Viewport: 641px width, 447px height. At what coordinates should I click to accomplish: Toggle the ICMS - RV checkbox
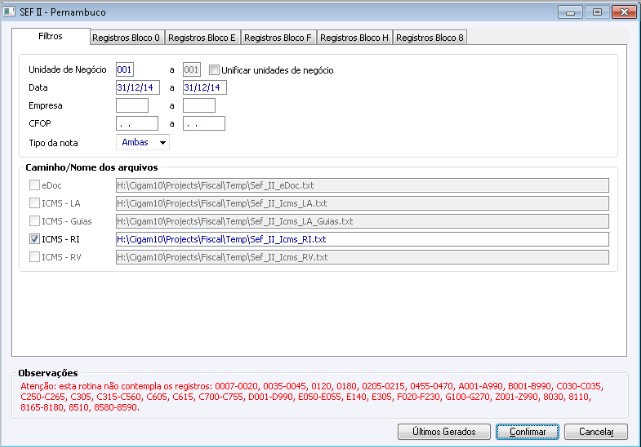[x=34, y=257]
